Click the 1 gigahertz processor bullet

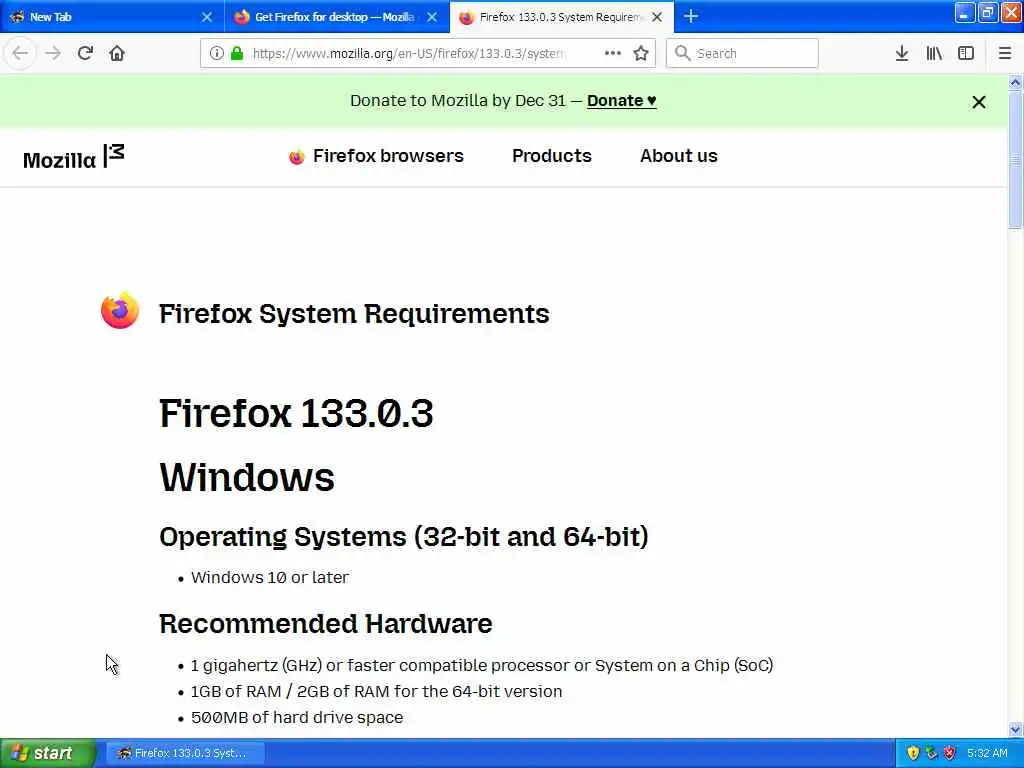tap(481, 665)
